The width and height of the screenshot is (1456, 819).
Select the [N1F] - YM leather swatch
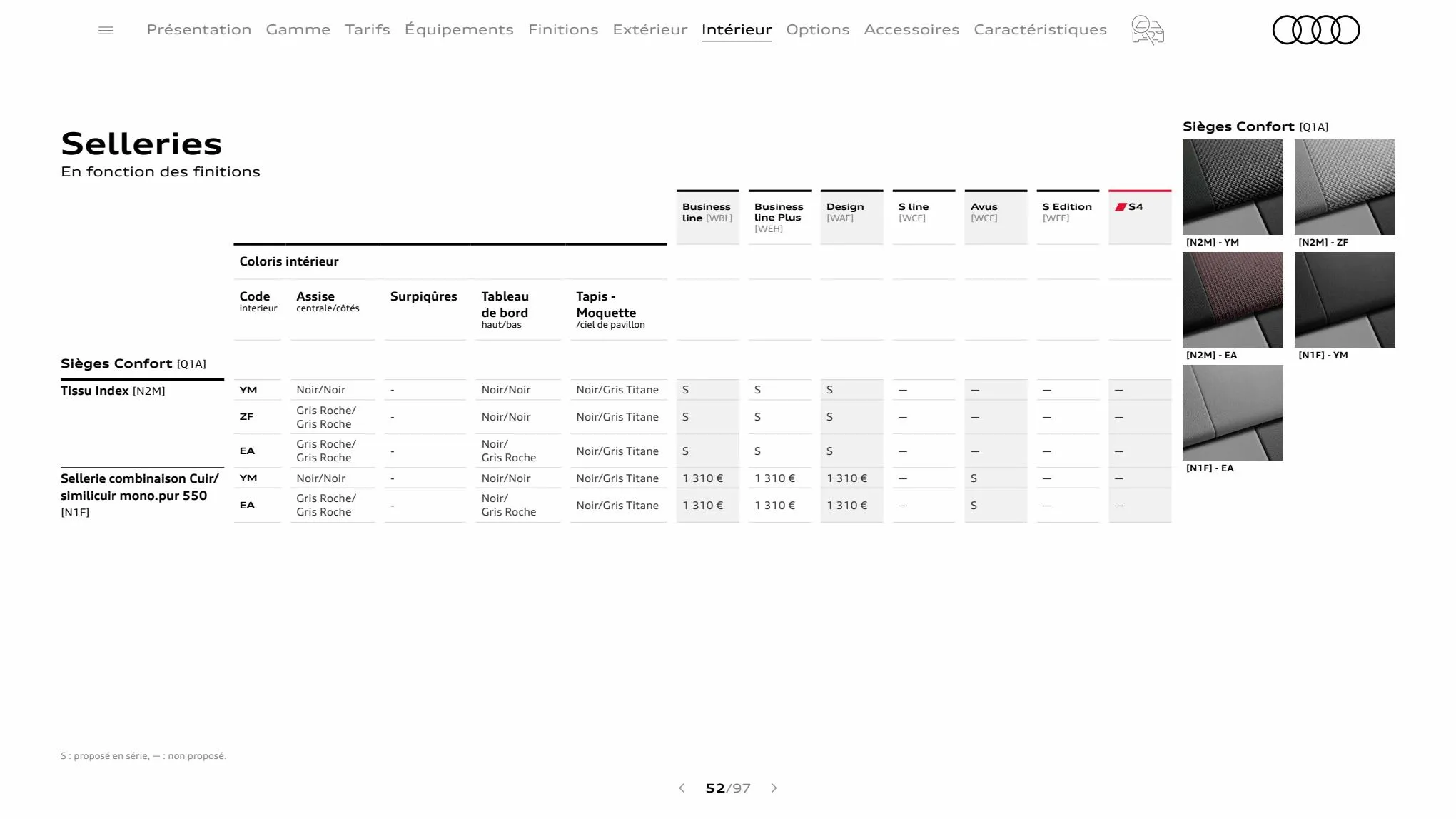(1345, 300)
